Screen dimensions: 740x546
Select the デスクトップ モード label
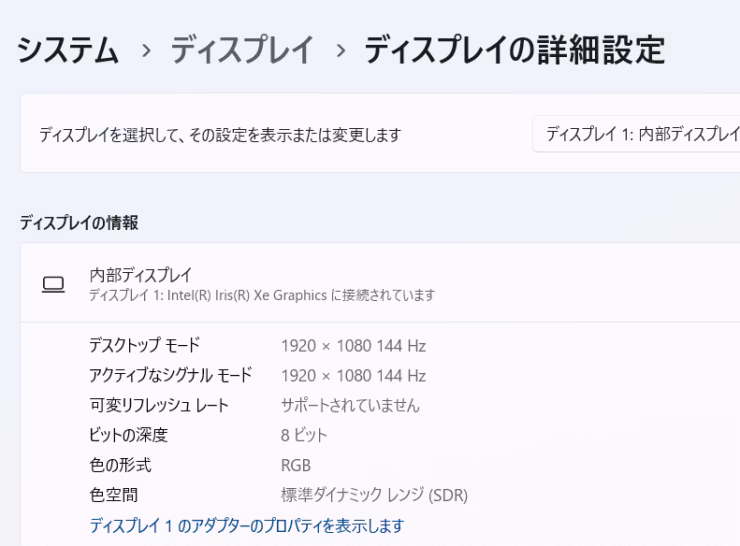point(144,345)
